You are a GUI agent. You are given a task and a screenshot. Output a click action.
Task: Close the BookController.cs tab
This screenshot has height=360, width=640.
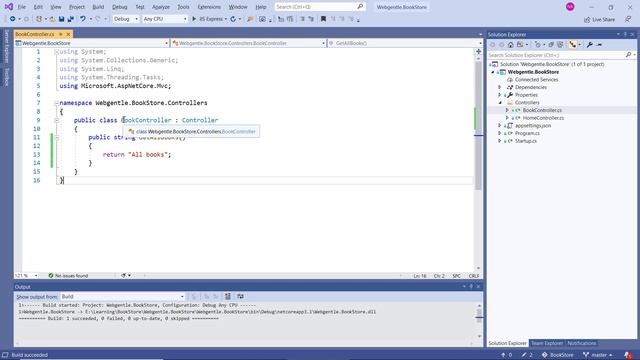click(x=68, y=34)
